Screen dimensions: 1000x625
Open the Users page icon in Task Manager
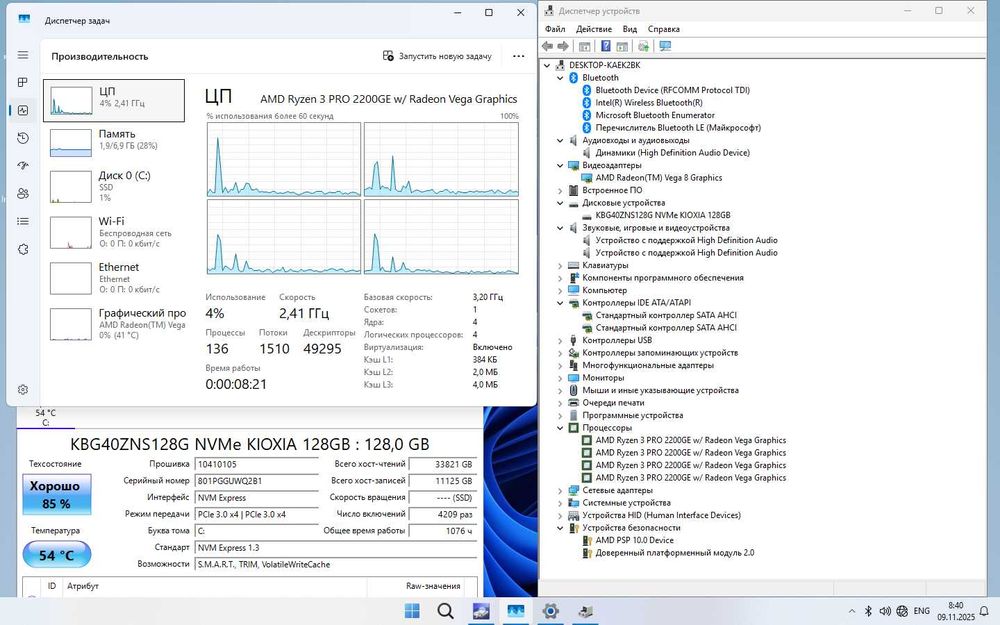pyautogui.click(x=23, y=194)
